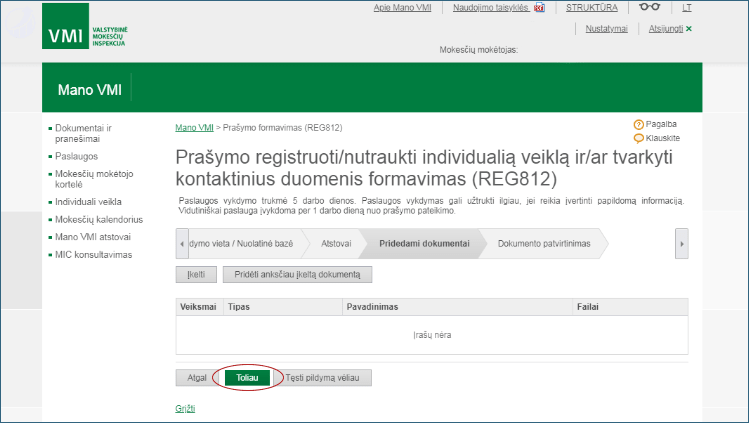Open Paslaugos menu item

coord(76,156)
